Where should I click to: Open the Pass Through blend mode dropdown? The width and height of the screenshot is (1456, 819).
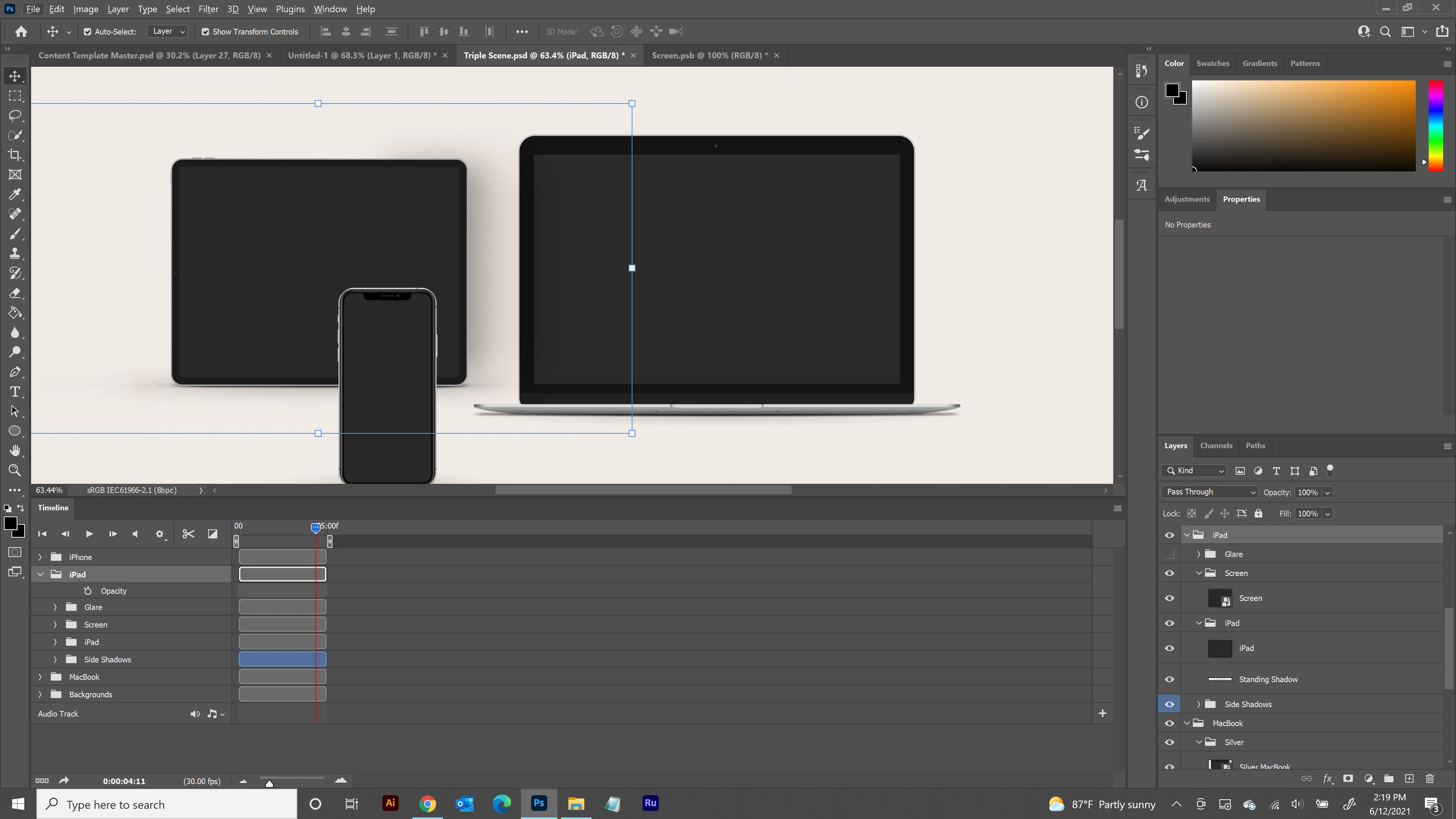(x=1209, y=492)
